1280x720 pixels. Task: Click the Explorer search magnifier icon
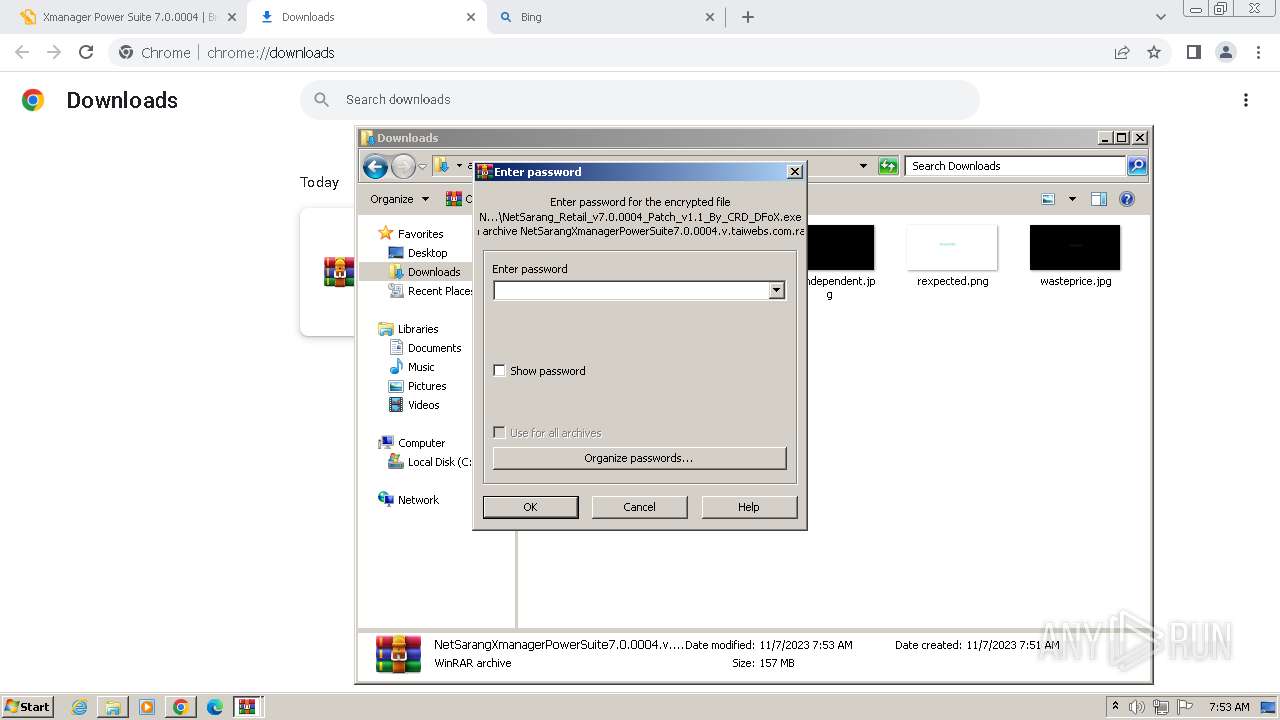tap(1137, 166)
